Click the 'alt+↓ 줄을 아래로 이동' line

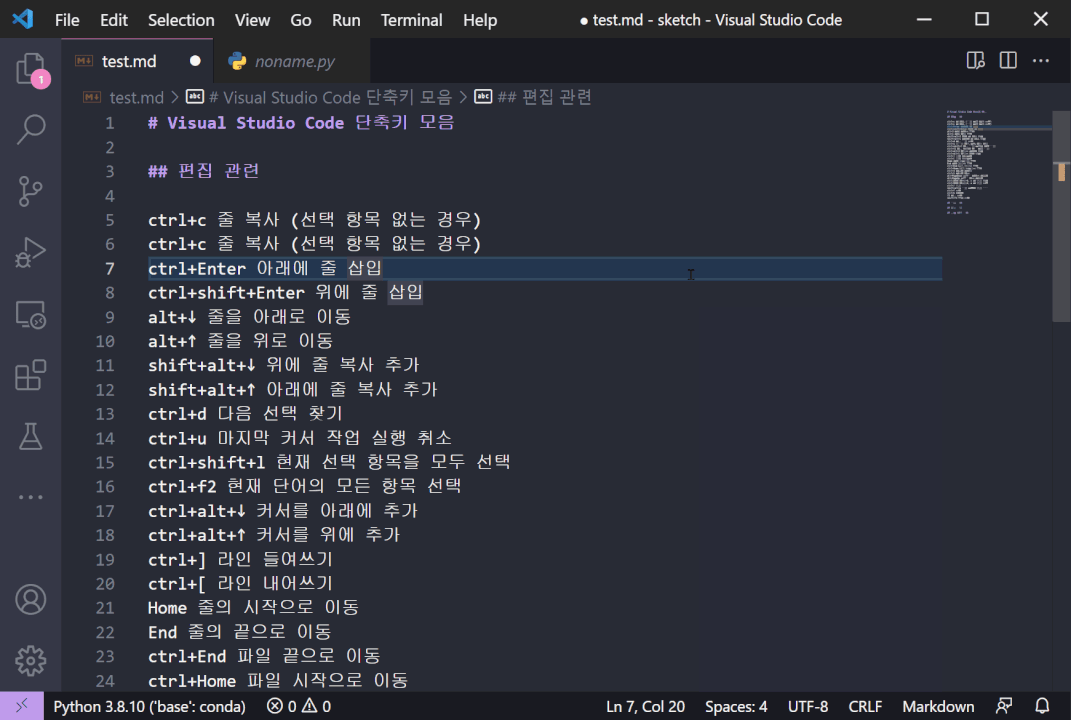click(x=249, y=317)
